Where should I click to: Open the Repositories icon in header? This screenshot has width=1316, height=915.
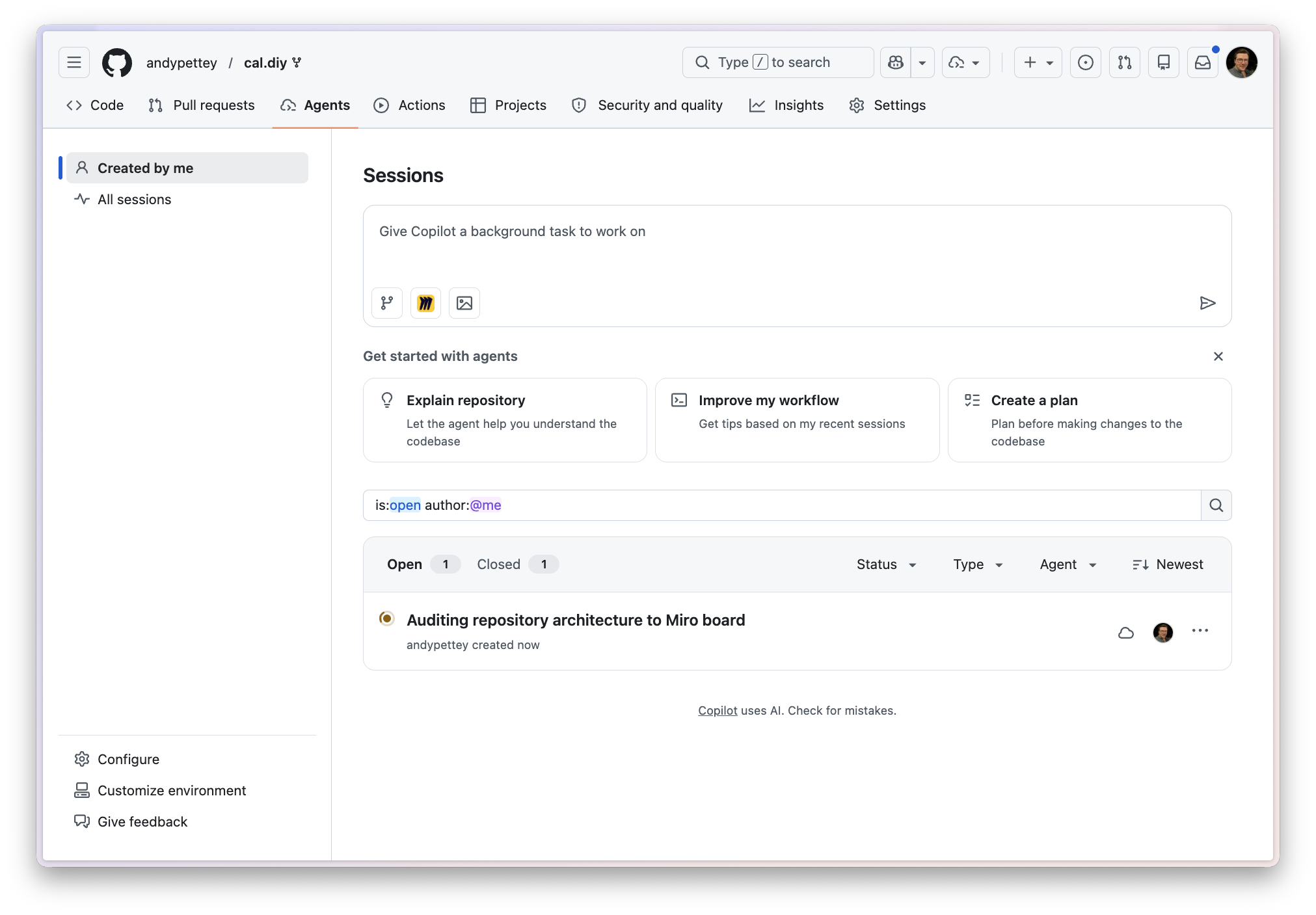1164,62
